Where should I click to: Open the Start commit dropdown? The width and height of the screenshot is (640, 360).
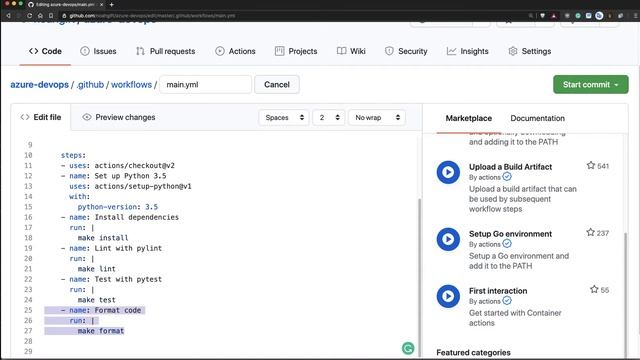591,84
